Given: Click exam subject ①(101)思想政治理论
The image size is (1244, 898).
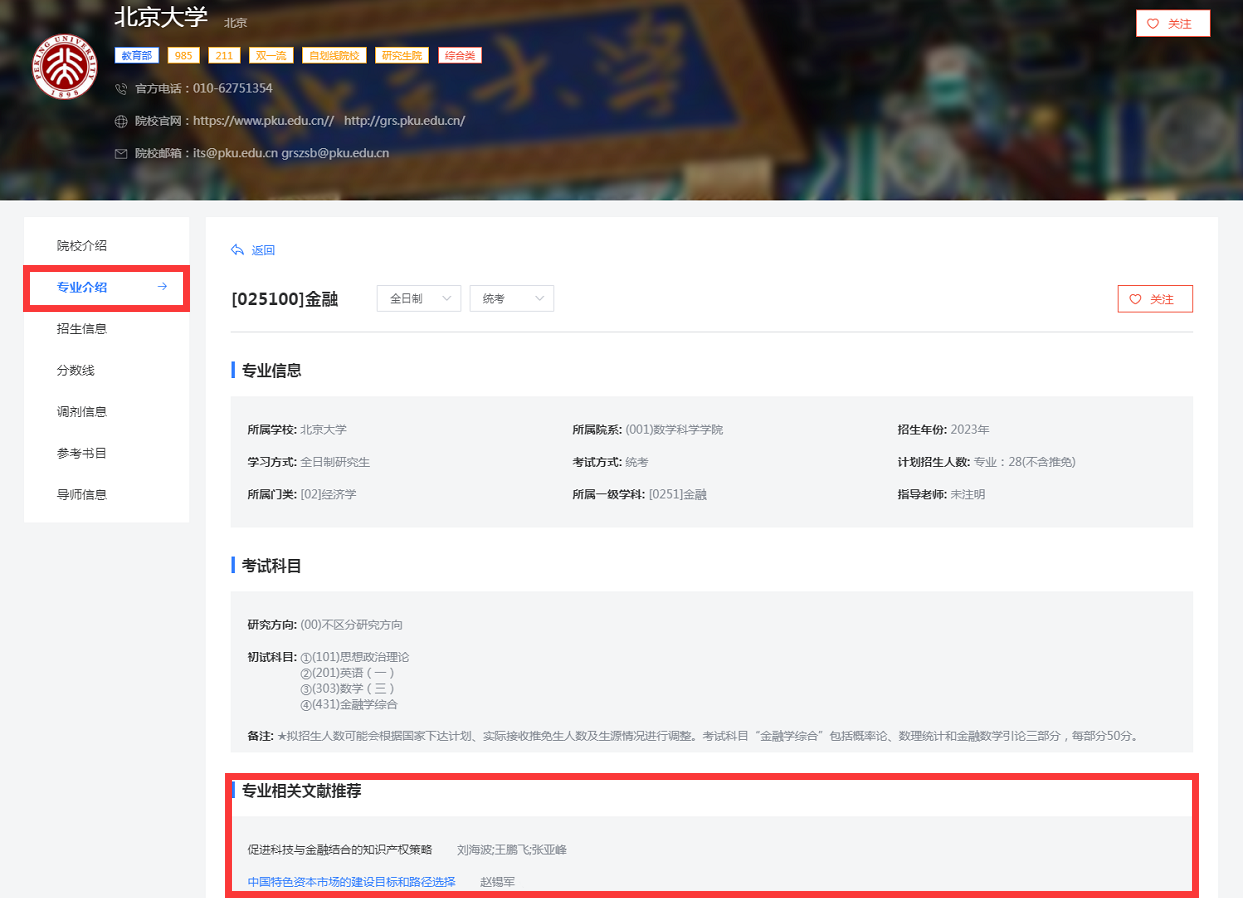Looking at the screenshot, I should pos(355,657).
